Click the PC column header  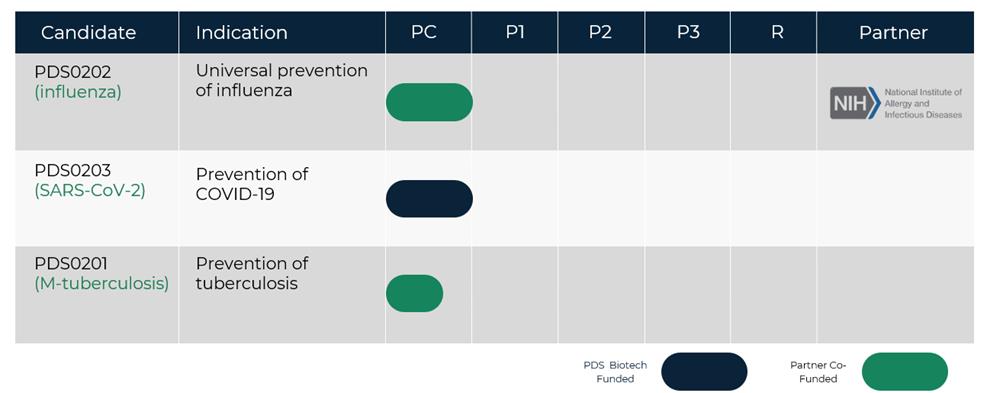click(424, 33)
